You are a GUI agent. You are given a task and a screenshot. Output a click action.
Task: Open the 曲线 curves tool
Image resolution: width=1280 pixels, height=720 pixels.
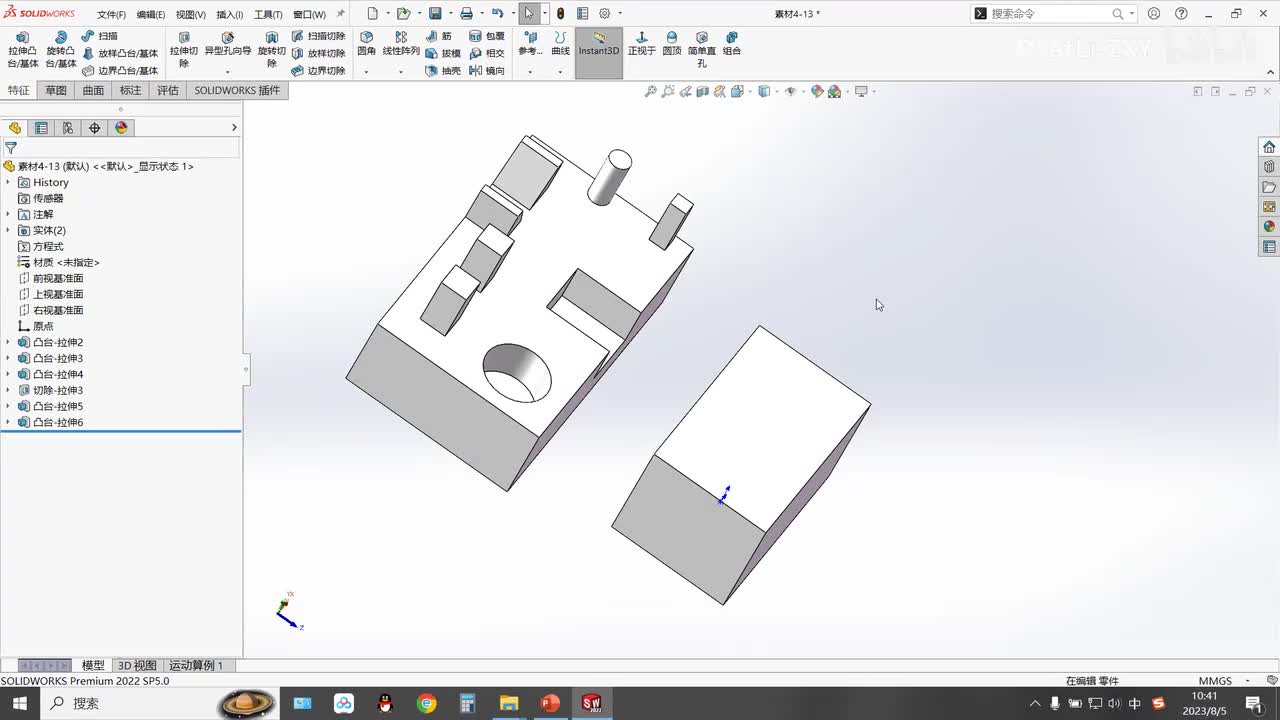tap(560, 44)
